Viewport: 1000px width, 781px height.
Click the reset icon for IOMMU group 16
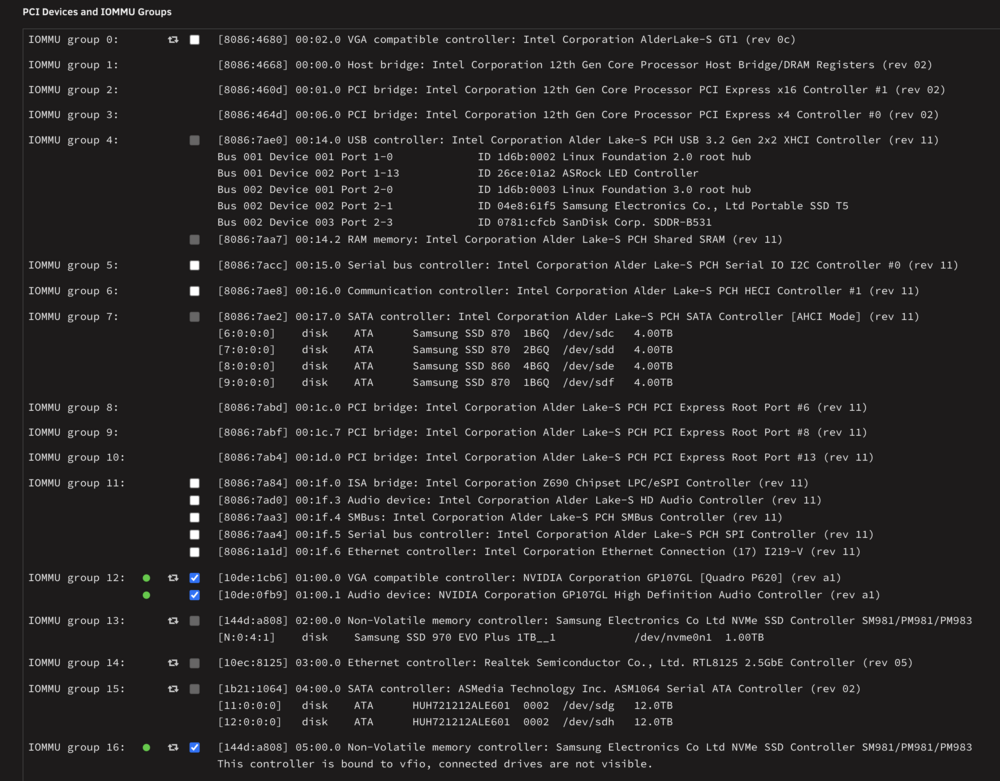(x=173, y=747)
